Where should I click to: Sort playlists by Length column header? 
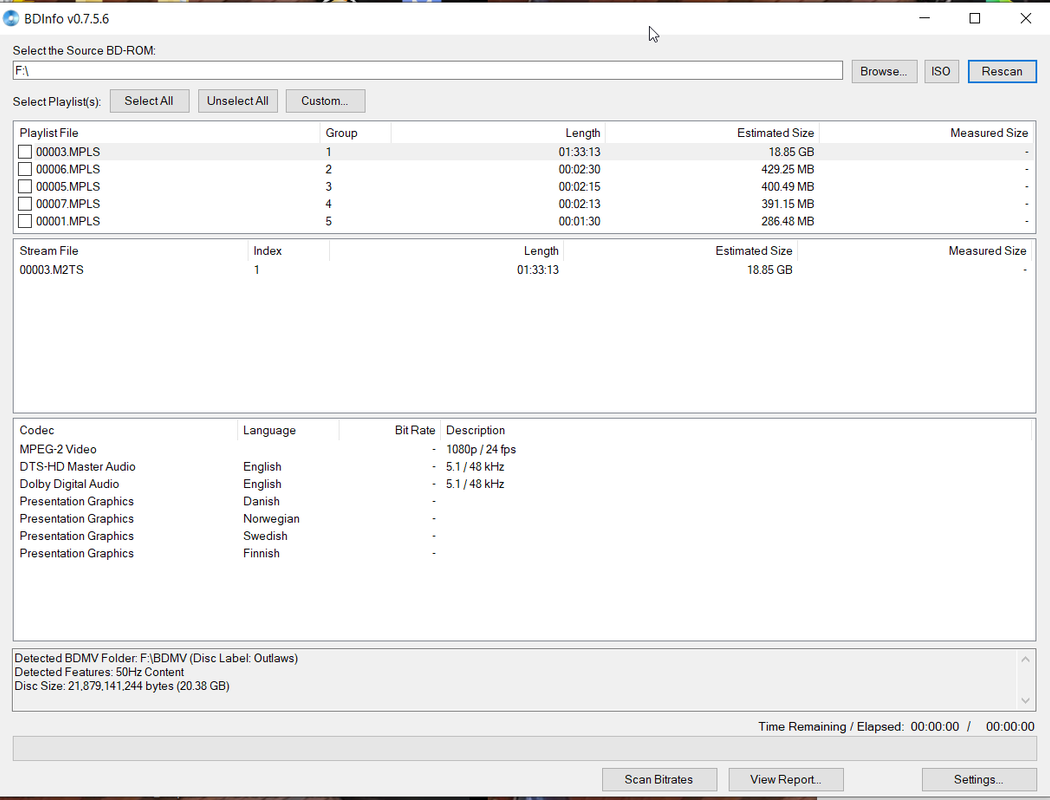point(498,133)
